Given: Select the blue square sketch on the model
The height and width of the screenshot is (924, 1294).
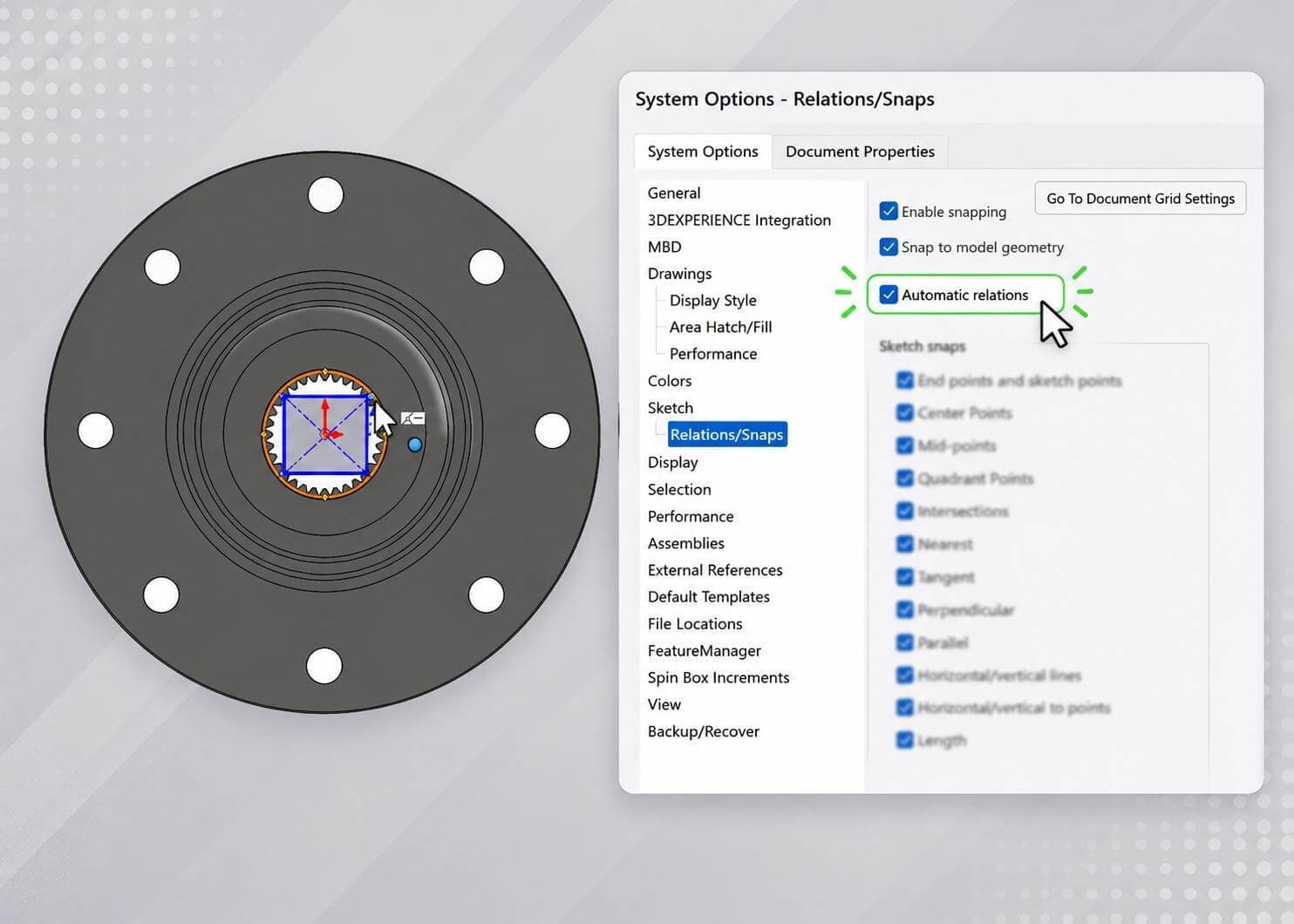Looking at the screenshot, I should click(x=325, y=435).
